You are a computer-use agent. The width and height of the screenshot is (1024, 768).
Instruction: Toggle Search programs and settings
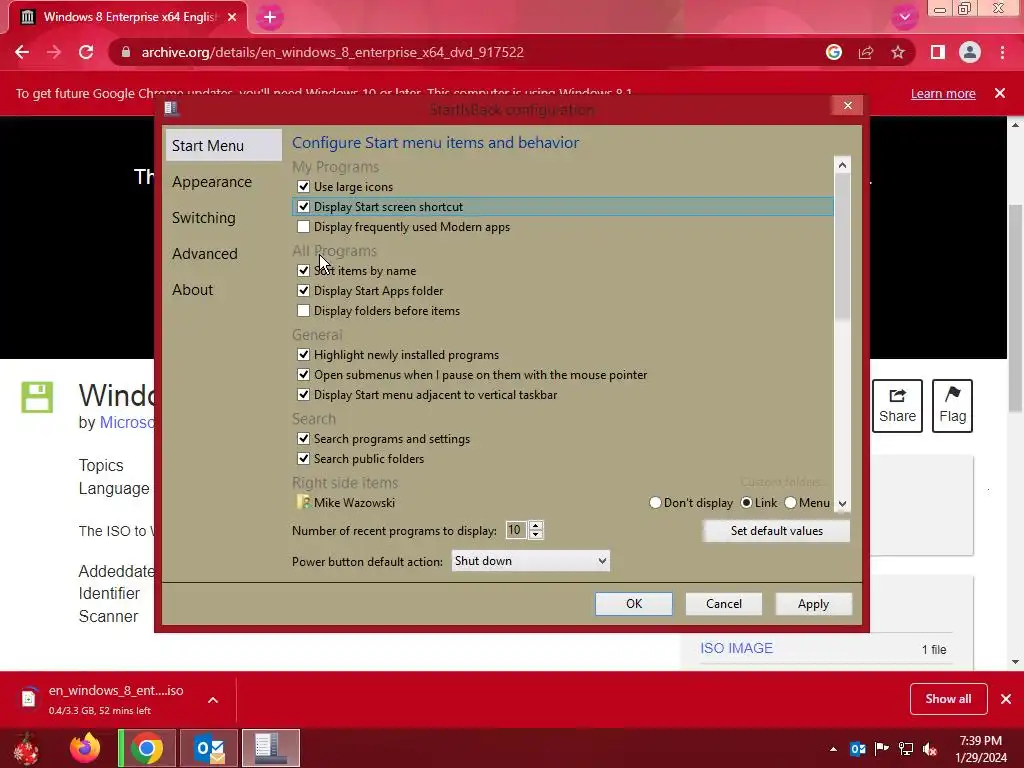pyautogui.click(x=303, y=439)
